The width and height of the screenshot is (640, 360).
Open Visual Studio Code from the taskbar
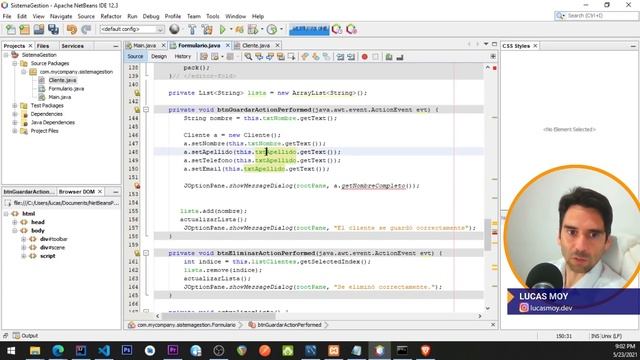[x=104, y=350]
